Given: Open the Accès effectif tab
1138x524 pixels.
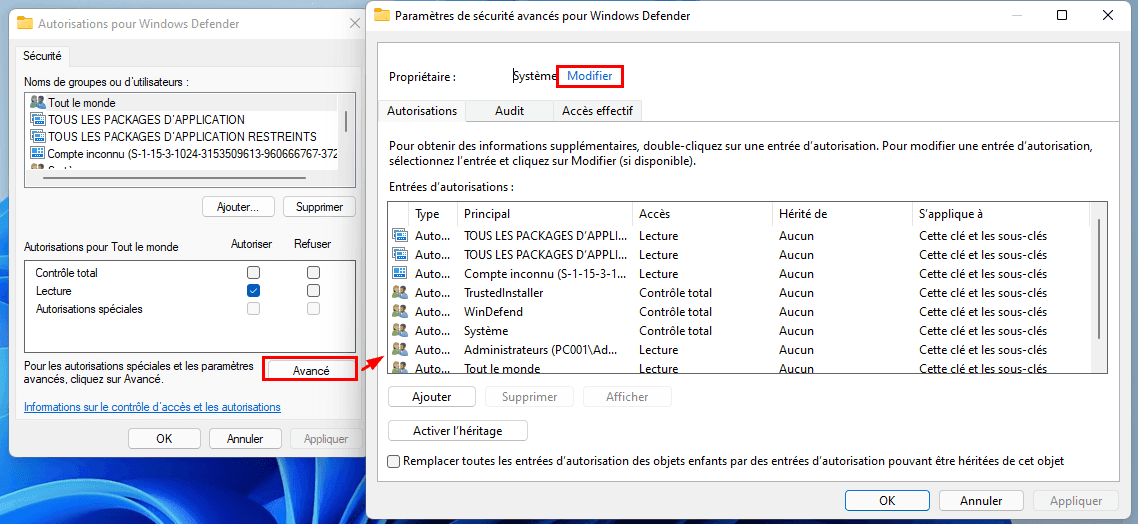Looking at the screenshot, I should (597, 111).
